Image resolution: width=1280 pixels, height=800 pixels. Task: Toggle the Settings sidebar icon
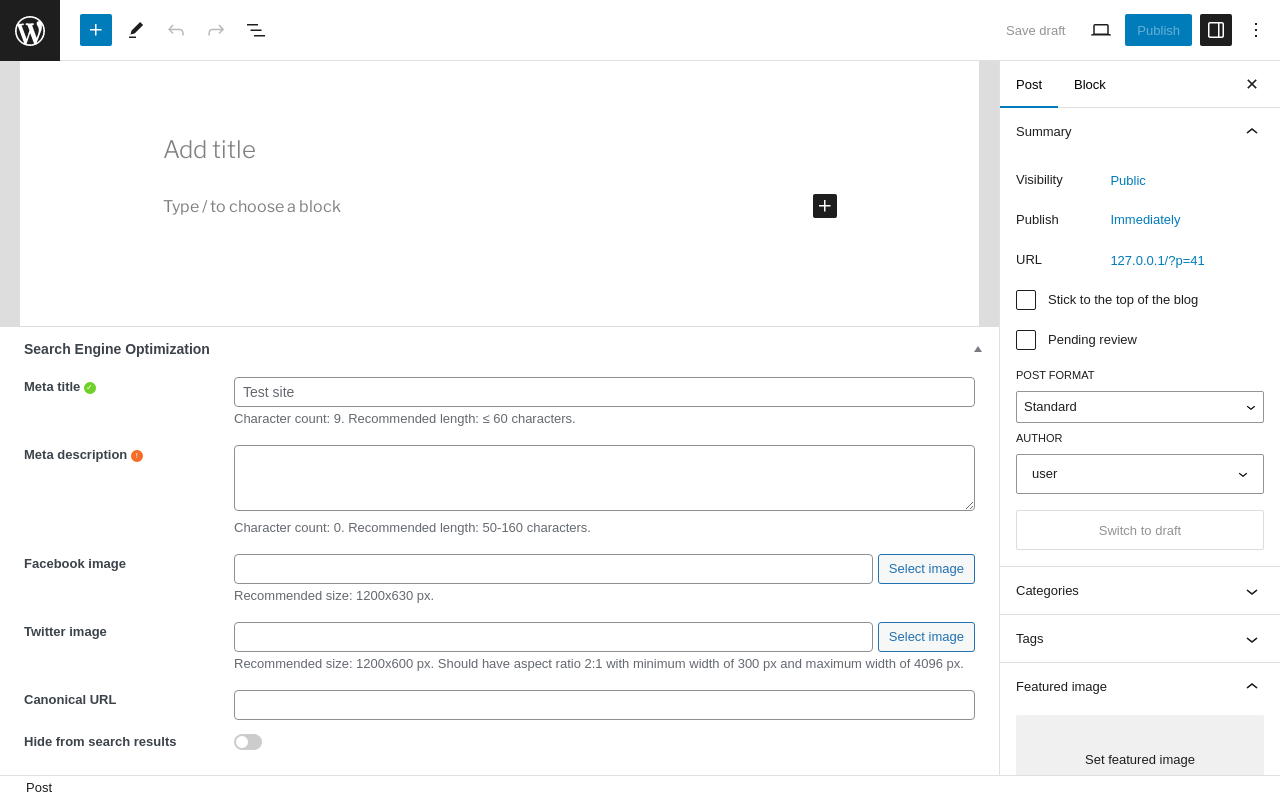(1216, 30)
